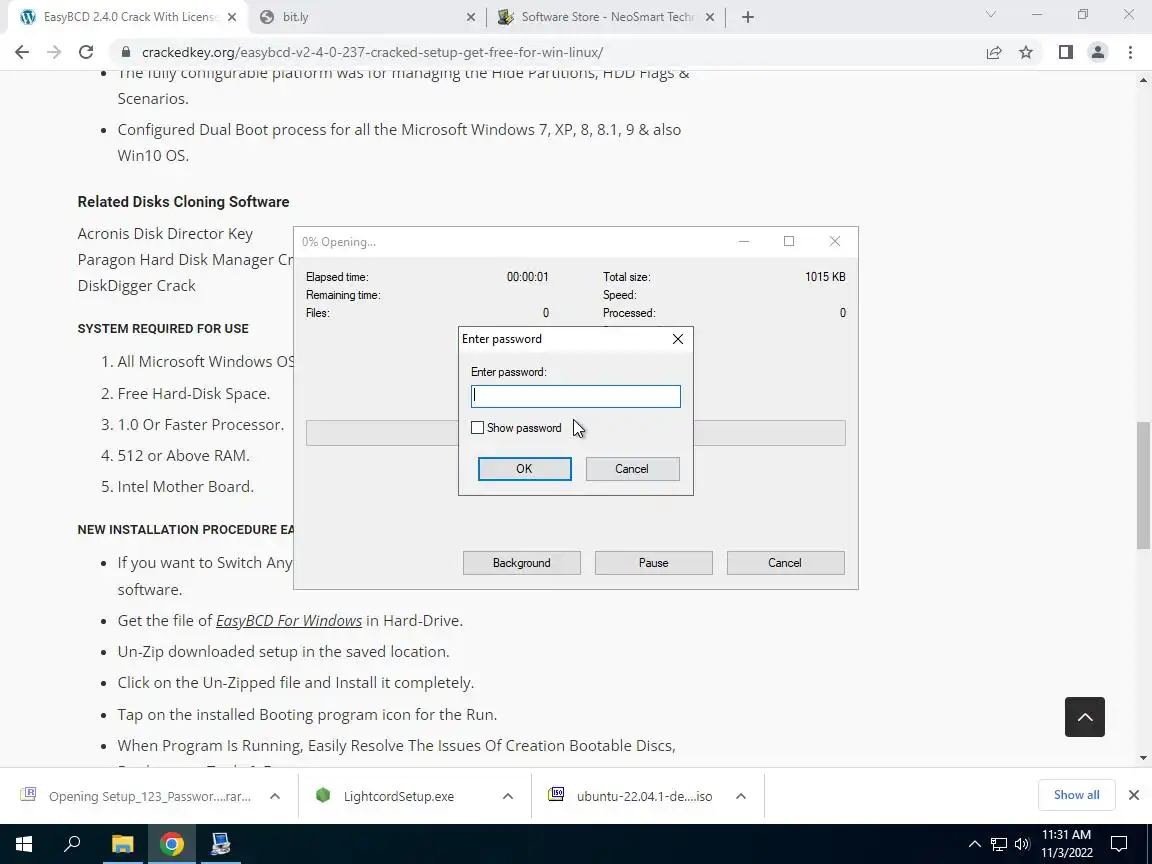The image size is (1152, 864).
Task: Click the Related Disks Cloning Software heading
Action: [184, 202]
